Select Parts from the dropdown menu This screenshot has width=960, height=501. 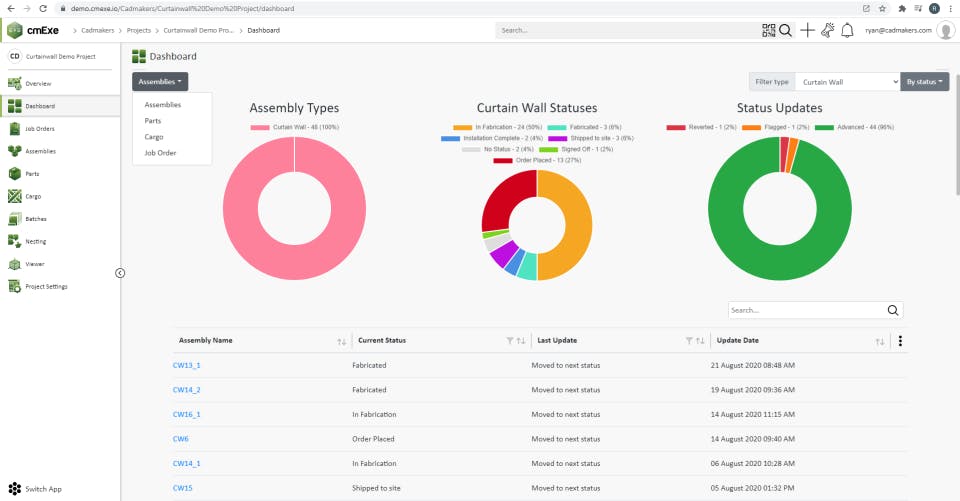click(152, 121)
